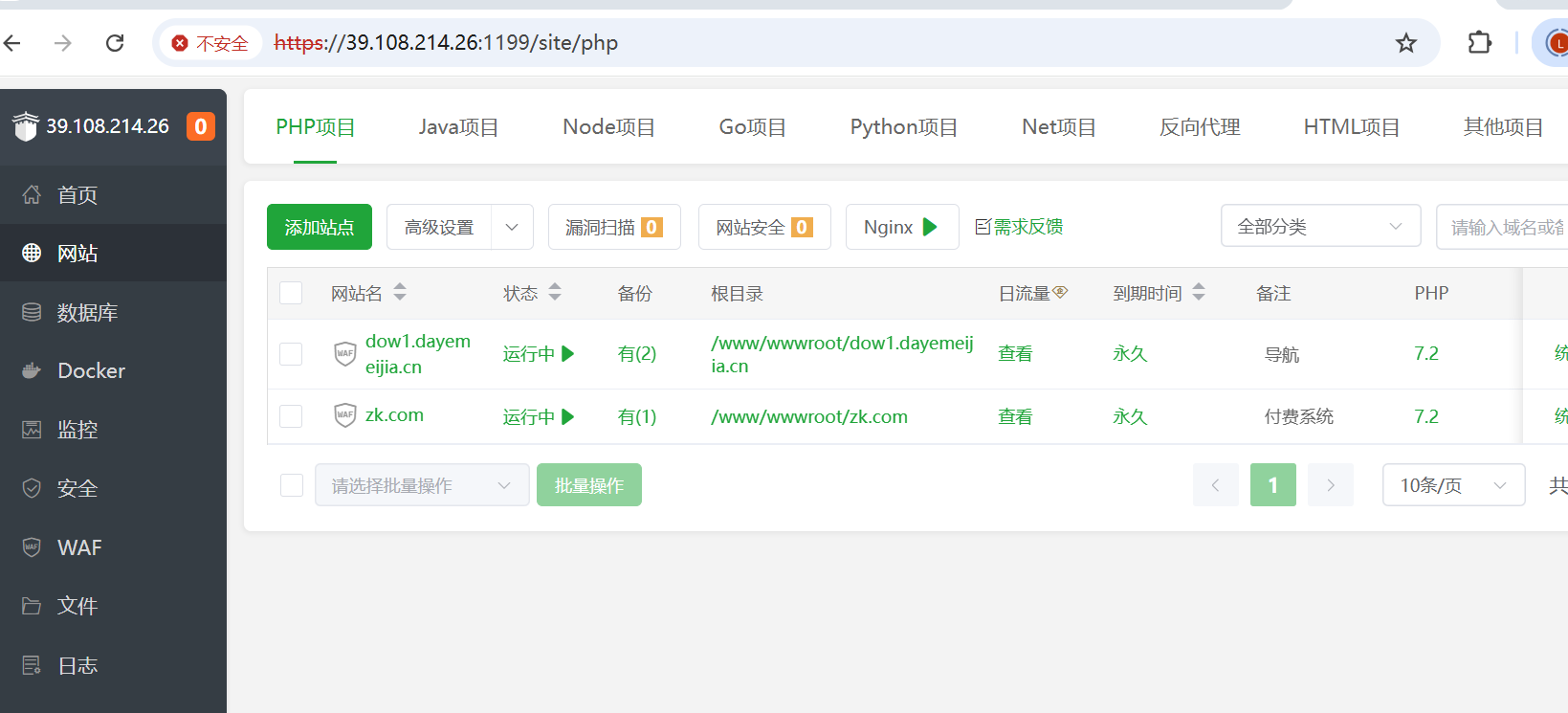Click the WAF shield icon in sidebar
The image size is (1568, 713).
point(32,547)
